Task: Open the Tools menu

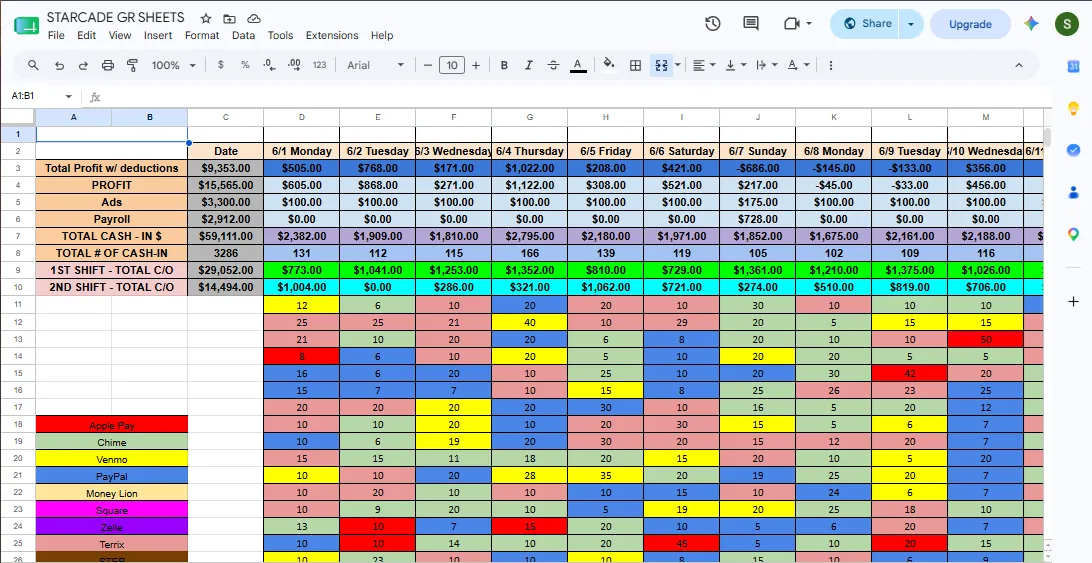Action: click(281, 36)
